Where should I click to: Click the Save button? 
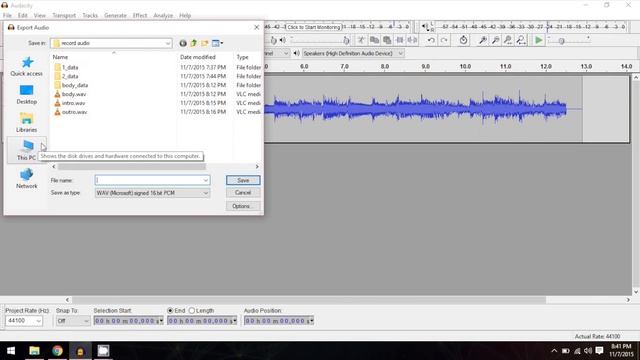[x=243, y=180]
